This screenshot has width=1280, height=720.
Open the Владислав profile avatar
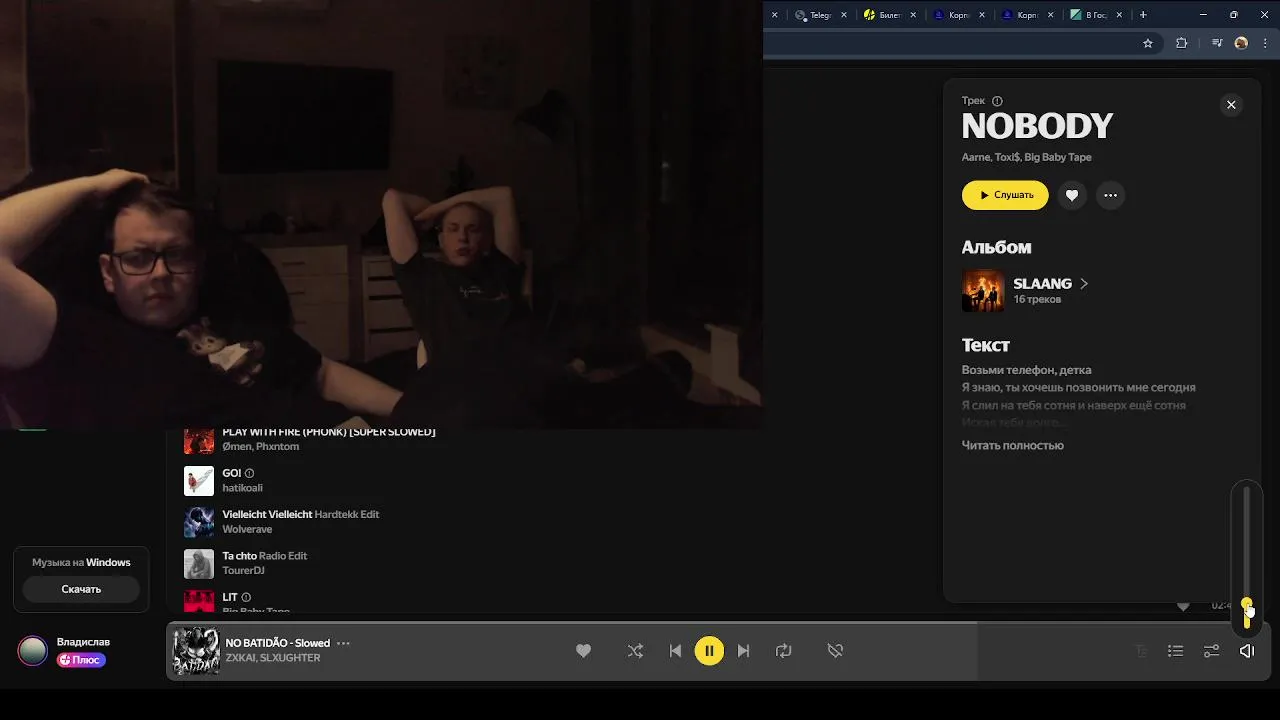tap(32, 651)
